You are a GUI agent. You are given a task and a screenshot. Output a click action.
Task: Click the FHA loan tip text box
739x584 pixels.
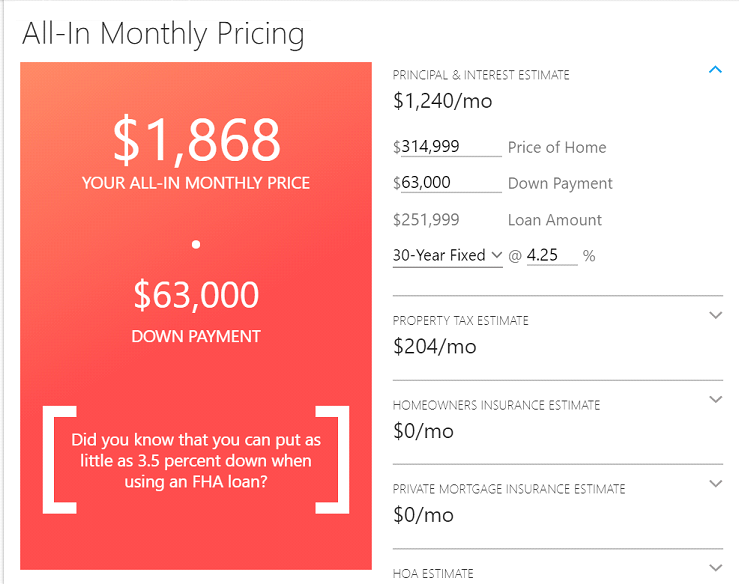[196, 460]
